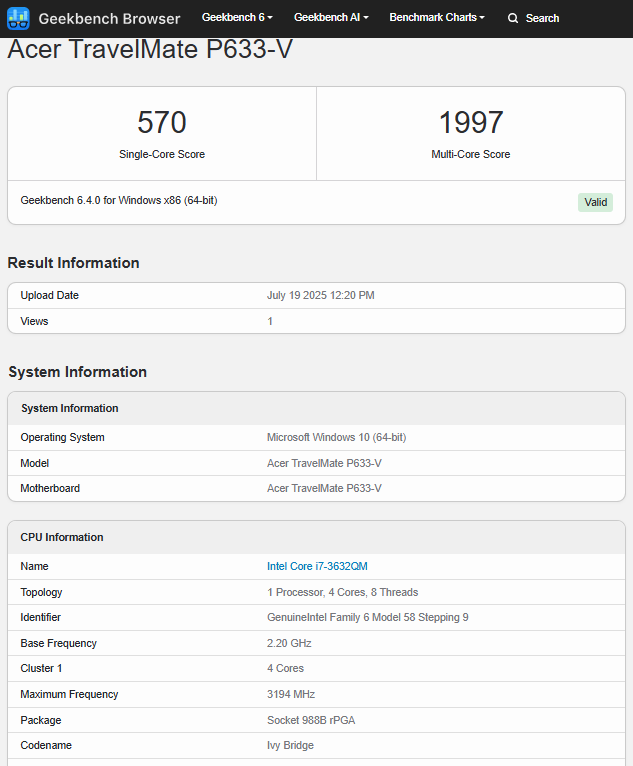633x766 pixels.
Task: Click the Motherboard row label
Action: pos(50,489)
